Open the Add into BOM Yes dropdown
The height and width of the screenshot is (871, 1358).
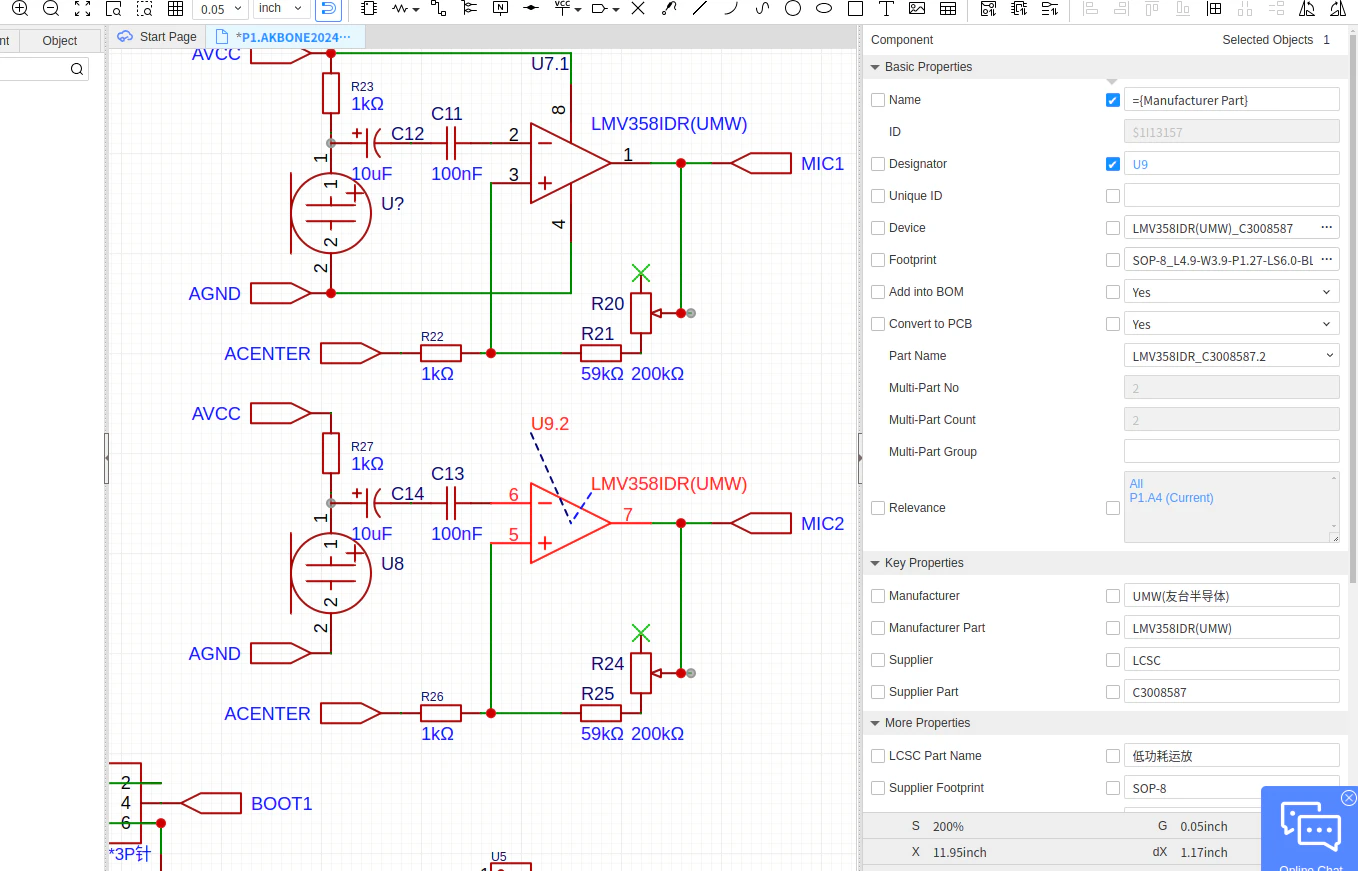point(1232,292)
